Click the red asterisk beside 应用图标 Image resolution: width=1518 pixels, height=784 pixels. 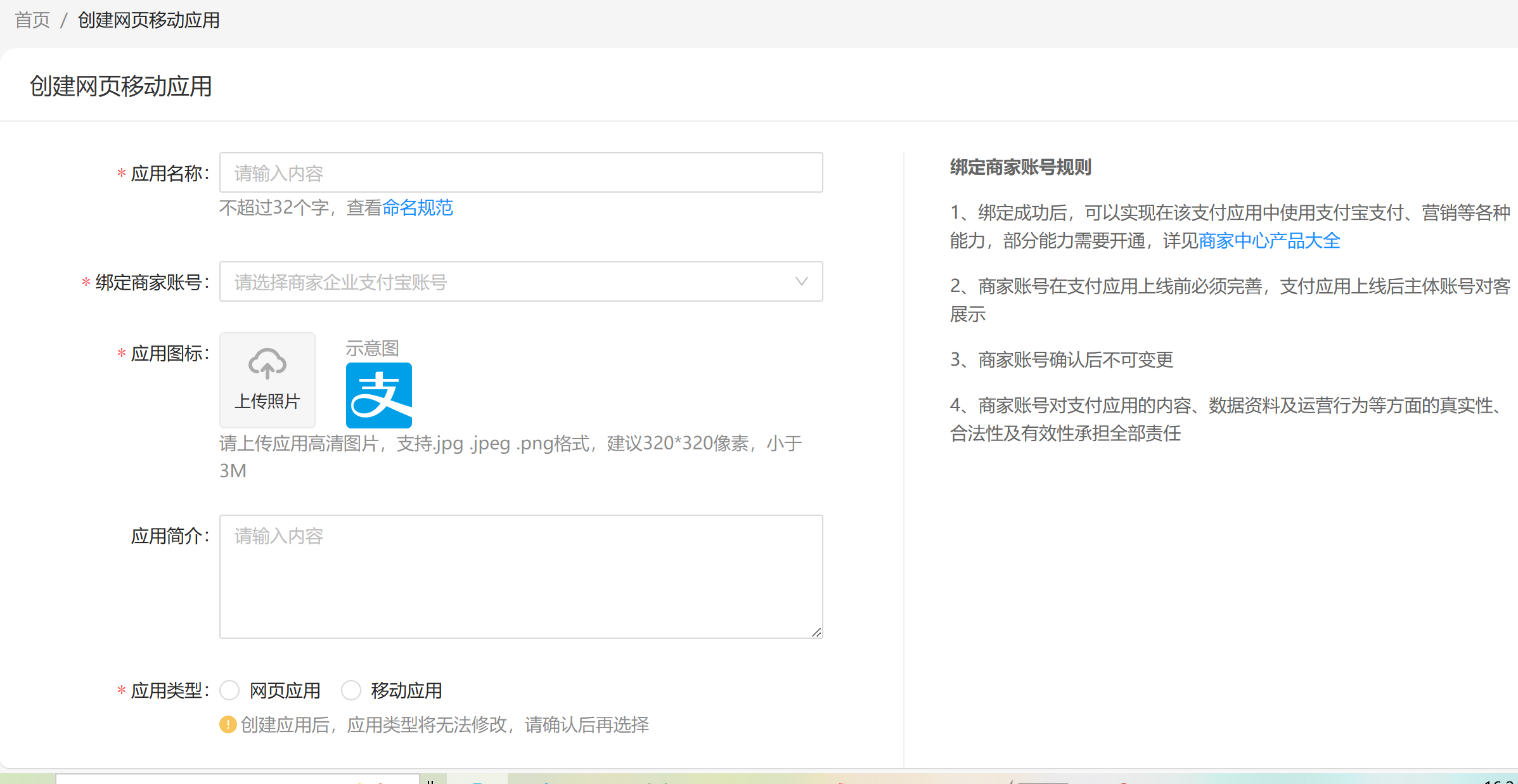[121, 353]
